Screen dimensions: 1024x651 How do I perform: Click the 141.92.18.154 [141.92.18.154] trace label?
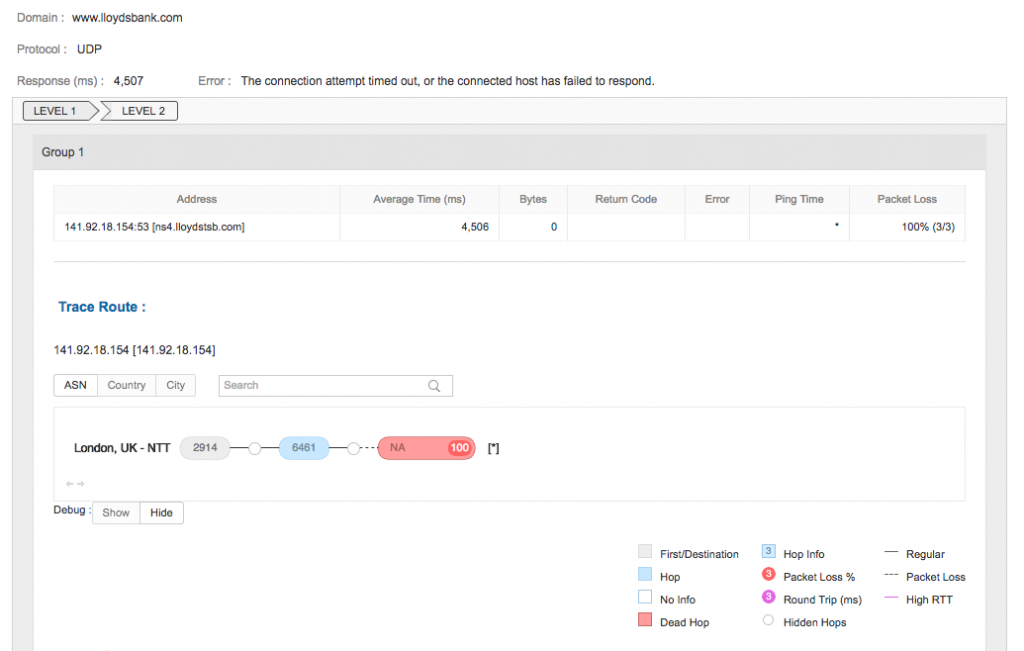click(135, 350)
